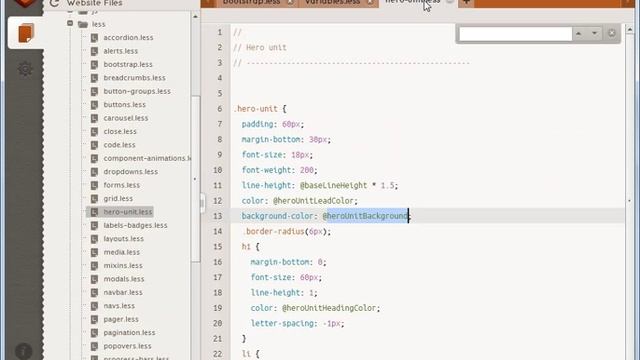The width and height of the screenshot is (640, 360).
Task: Find next match with down arrow
Action: 594,33
